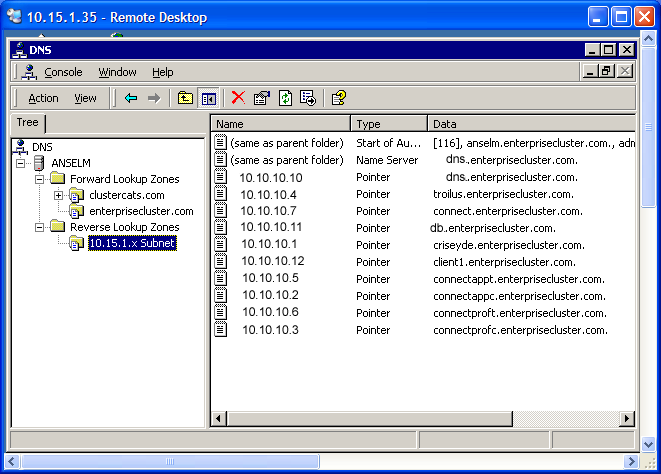Click the Refresh toolbar icon

[285, 98]
